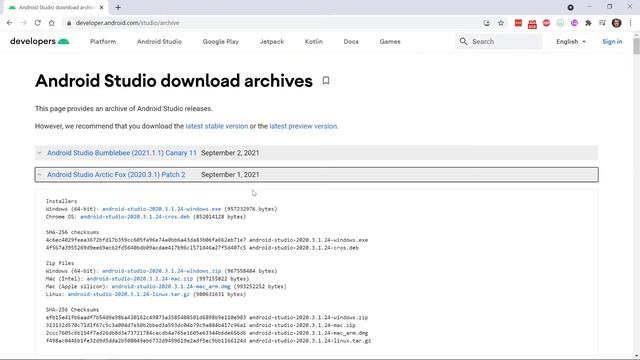Focus the site Search field
This screenshot has height=360, width=640.
pyautogui.click(x=499, y=42)
